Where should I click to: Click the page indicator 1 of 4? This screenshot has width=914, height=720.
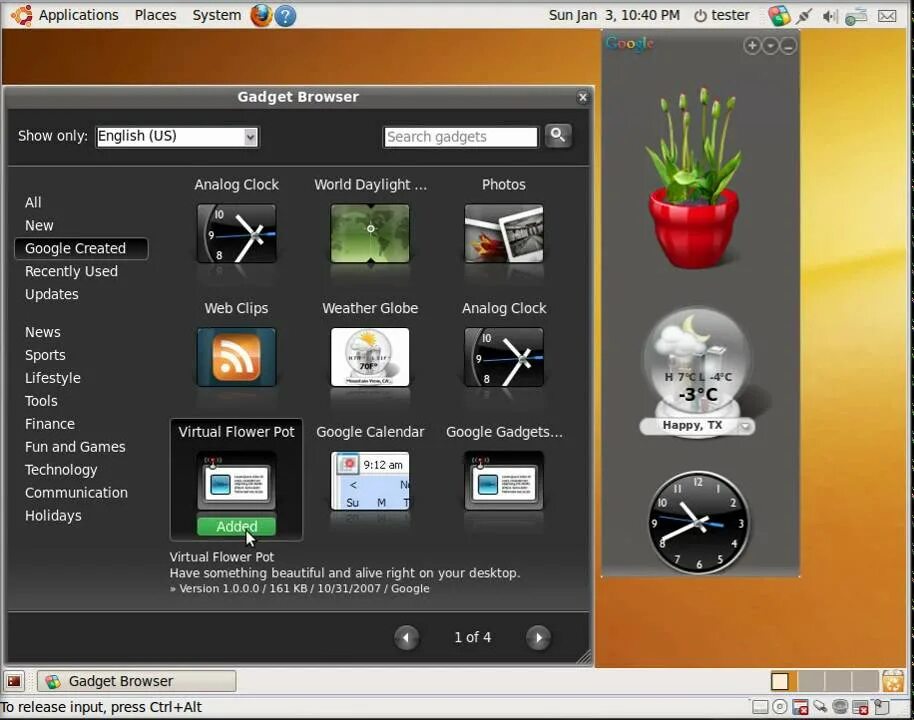pos(473,637)
